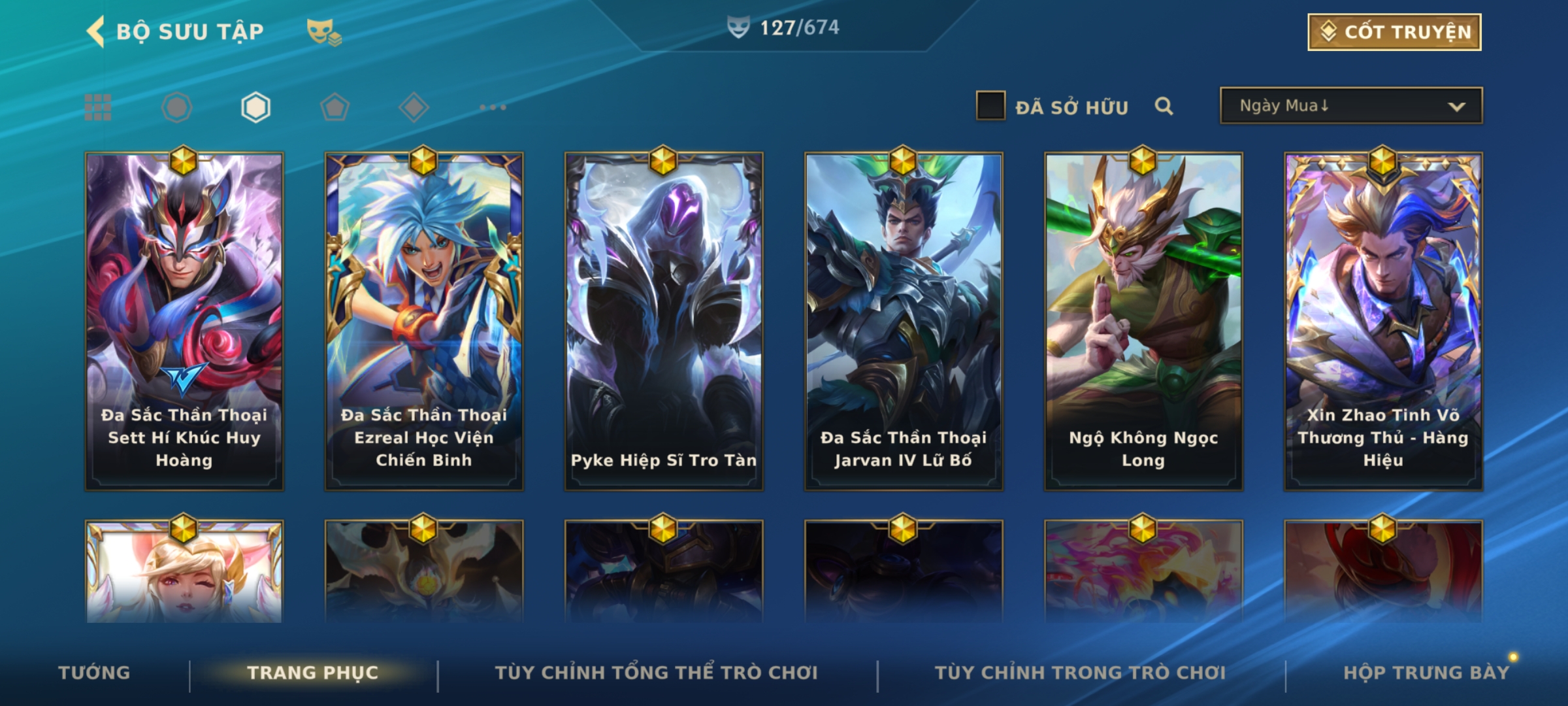Select the pentagon rarity filter icon
The width and height of the screenshot is (1568, 706).
pyautogui.click(x=335, y=107)
